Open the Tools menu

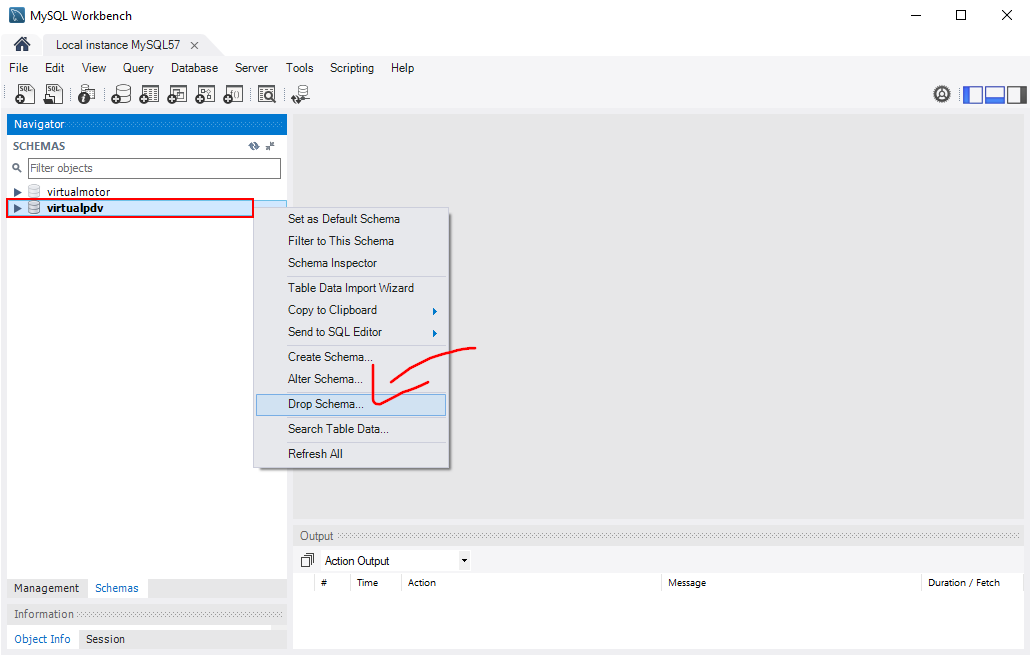coord(299,68)
